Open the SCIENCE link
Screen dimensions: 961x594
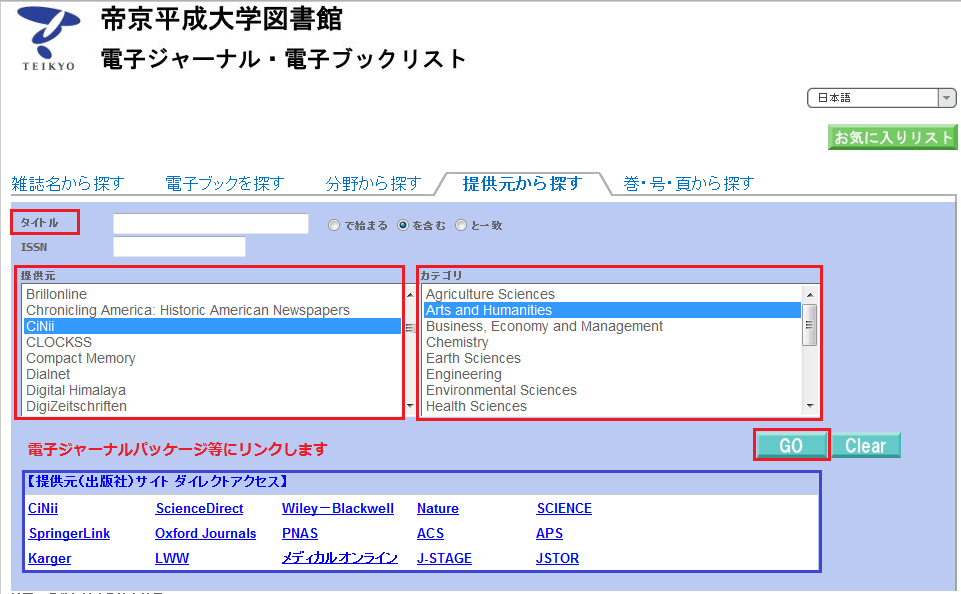[564, 508]
